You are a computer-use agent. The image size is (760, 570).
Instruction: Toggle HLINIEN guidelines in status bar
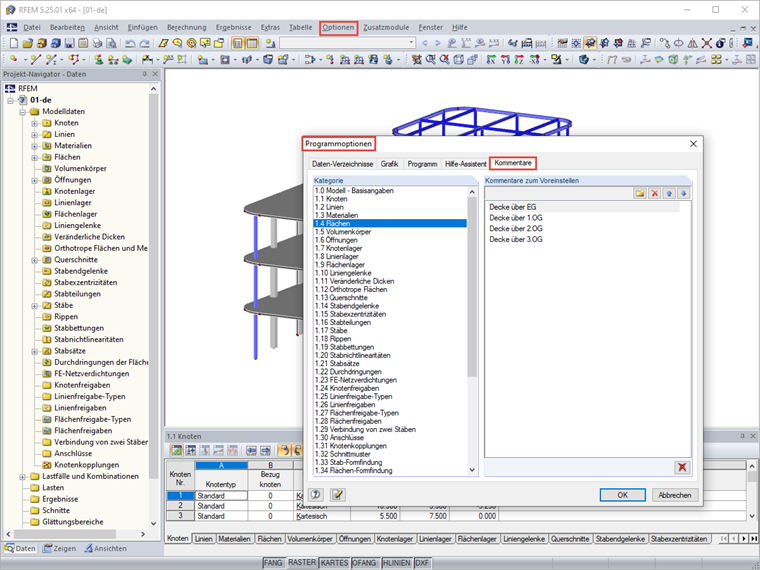[x=396, y=563]
